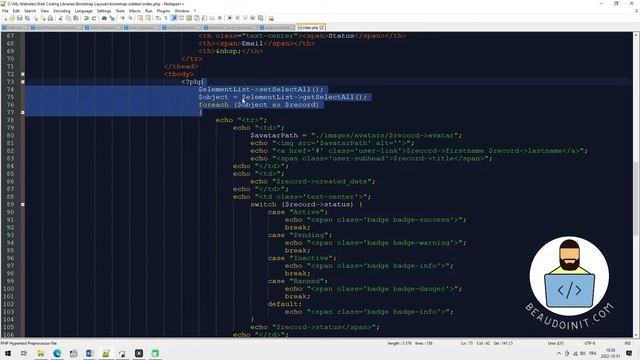Click the Replace toolbar icon

pos(112,18)
